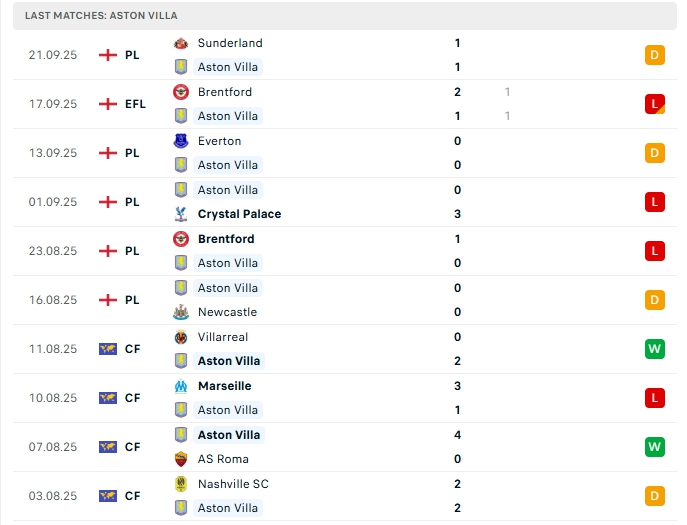Image resolution: width=687 pixels, height=525 pixels.
Task: Click the Marseille club crest icon
Action: (x=181, y=386)
